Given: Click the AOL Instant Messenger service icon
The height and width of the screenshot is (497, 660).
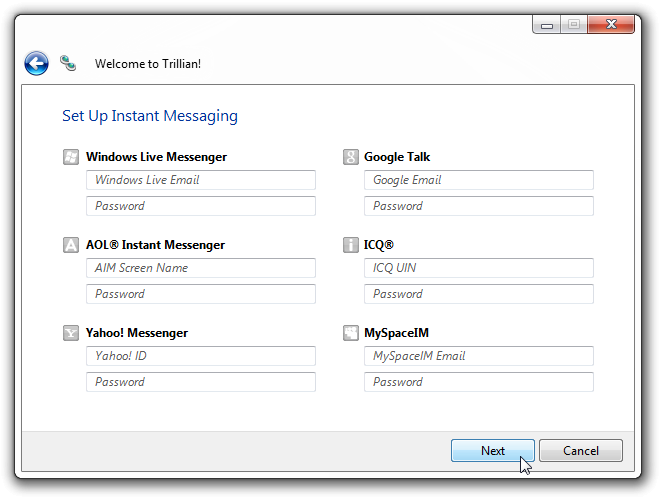Looking at the screenshot, I should [x=71, y=245].
